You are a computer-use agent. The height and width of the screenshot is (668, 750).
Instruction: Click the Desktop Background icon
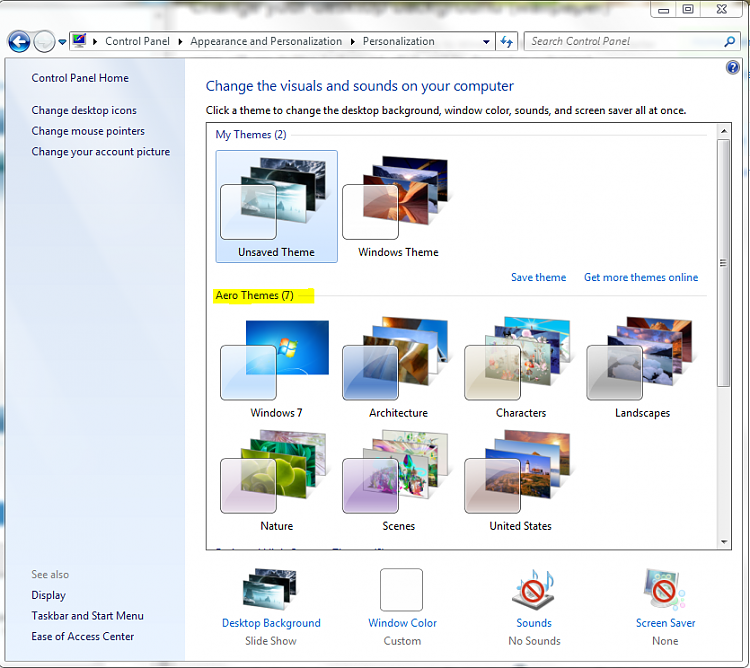pos(270,589)
